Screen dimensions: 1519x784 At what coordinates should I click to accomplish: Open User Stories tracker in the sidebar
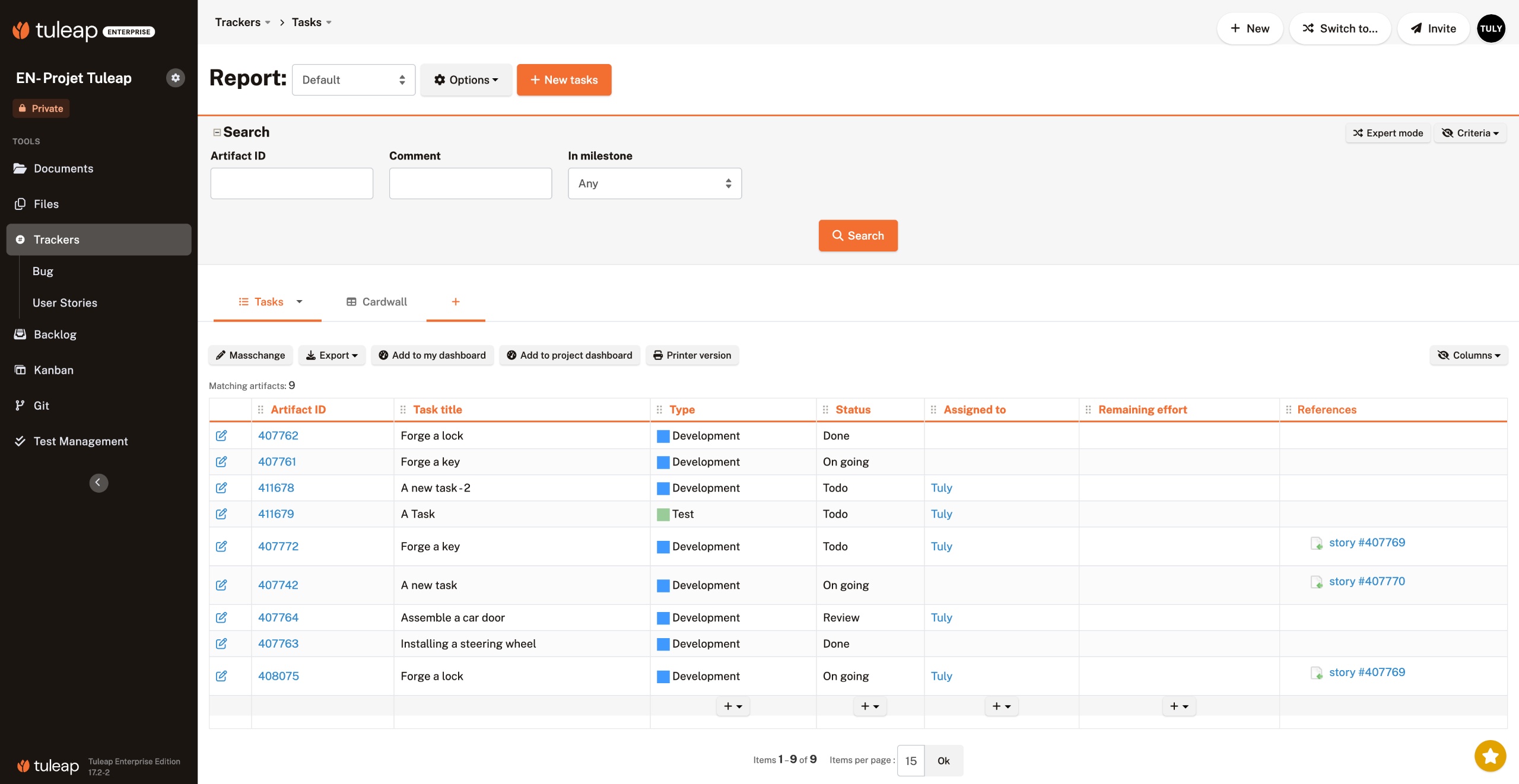pos(65,303)
